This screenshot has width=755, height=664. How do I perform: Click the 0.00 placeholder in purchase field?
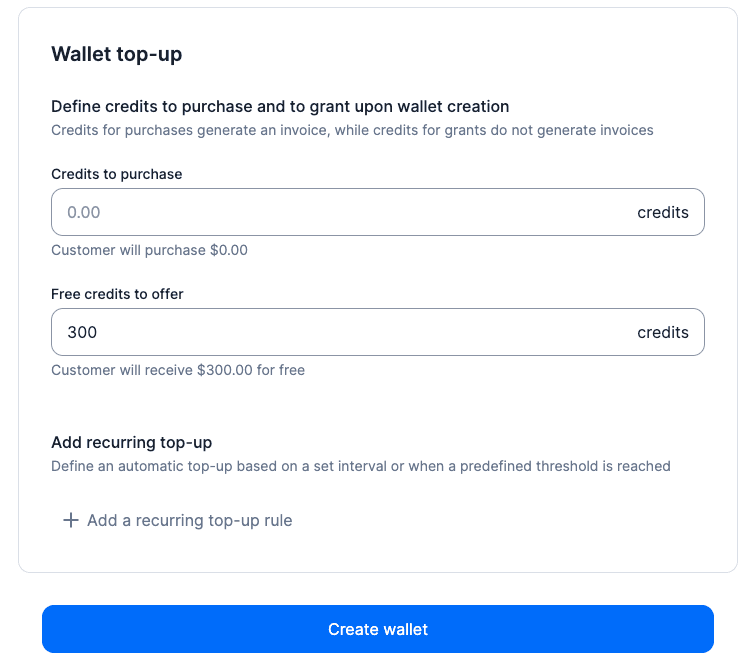click(84, 212)
